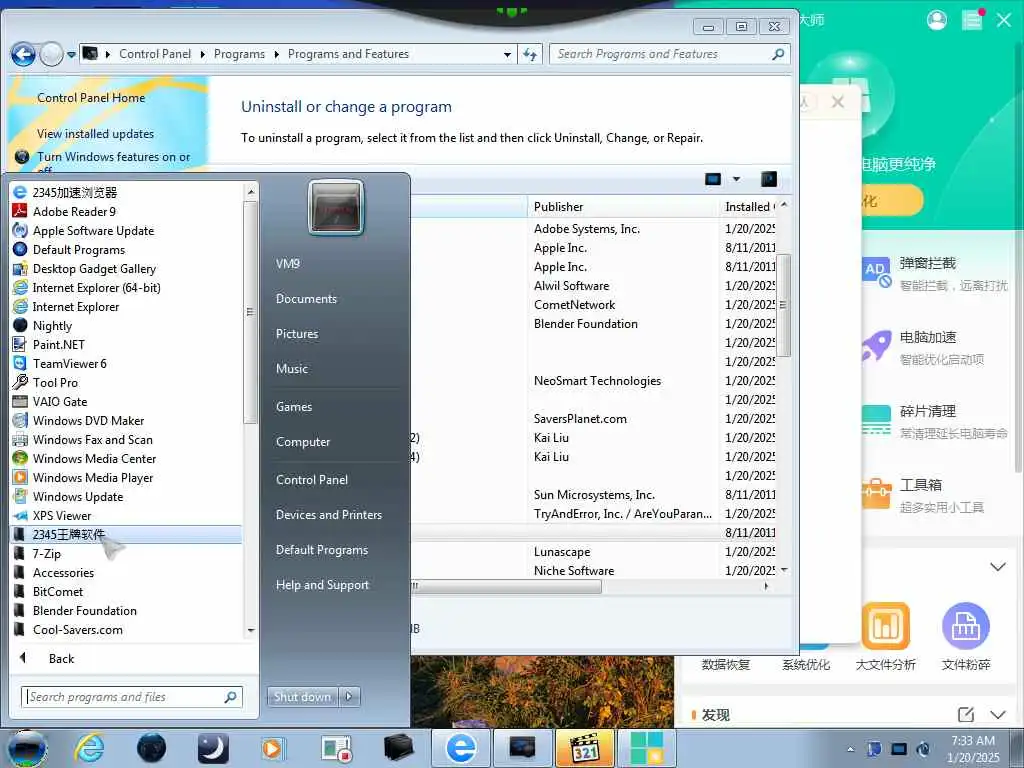Open VM9 user folder in the Start menu
1024x768 pixels.
287,263
